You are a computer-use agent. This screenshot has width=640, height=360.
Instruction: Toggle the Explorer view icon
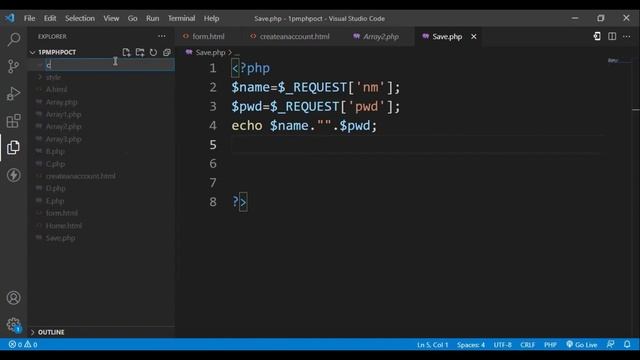click(x=13, y=147)
